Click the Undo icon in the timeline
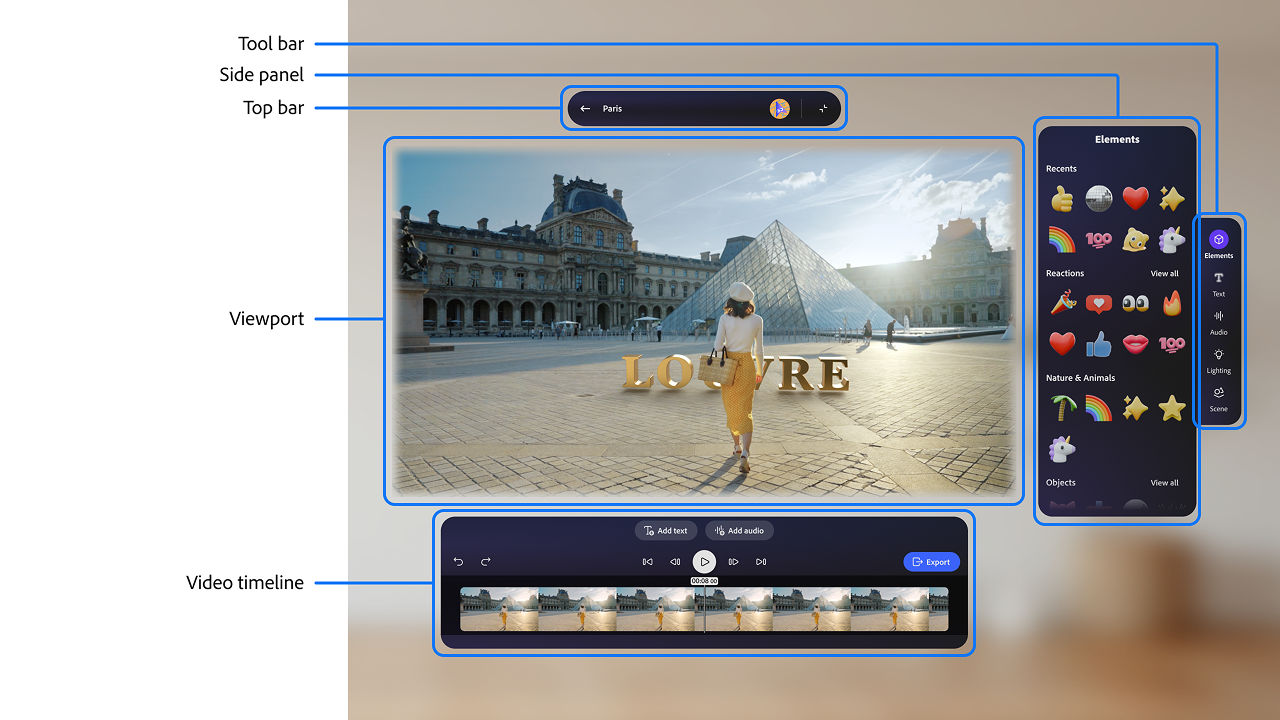Image resolution: width=1280 pixels, height=720 pixels. [x=459, y=561]
